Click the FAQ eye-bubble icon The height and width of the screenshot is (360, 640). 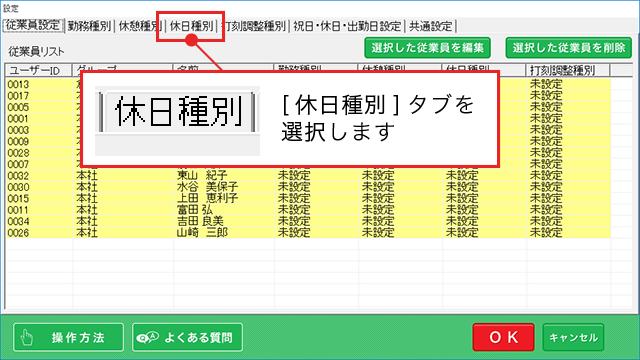pyautogui.click(x=147, y=338)
